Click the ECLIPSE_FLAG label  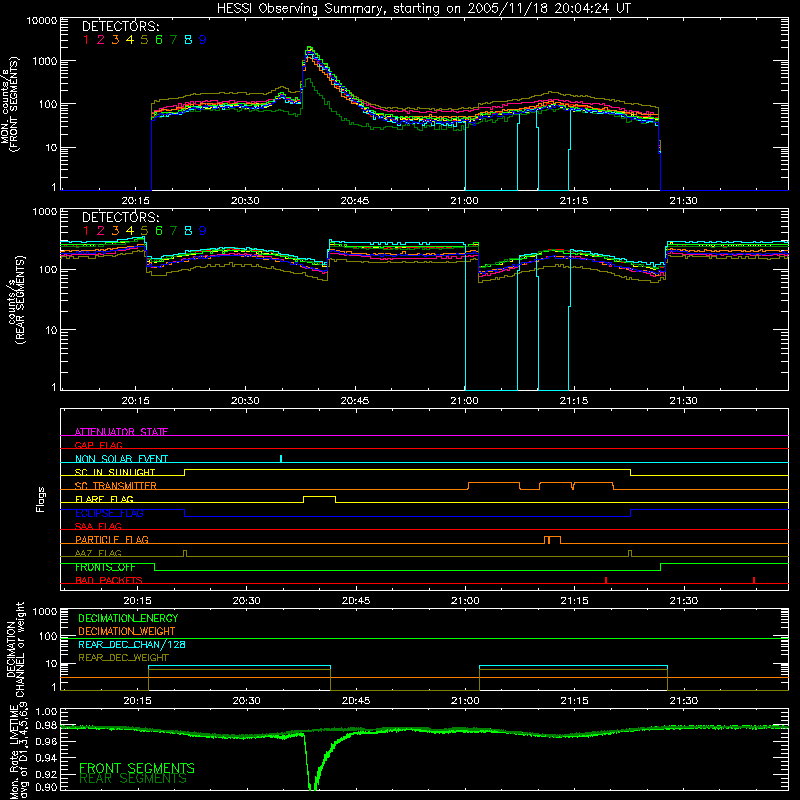coord(109,513)
